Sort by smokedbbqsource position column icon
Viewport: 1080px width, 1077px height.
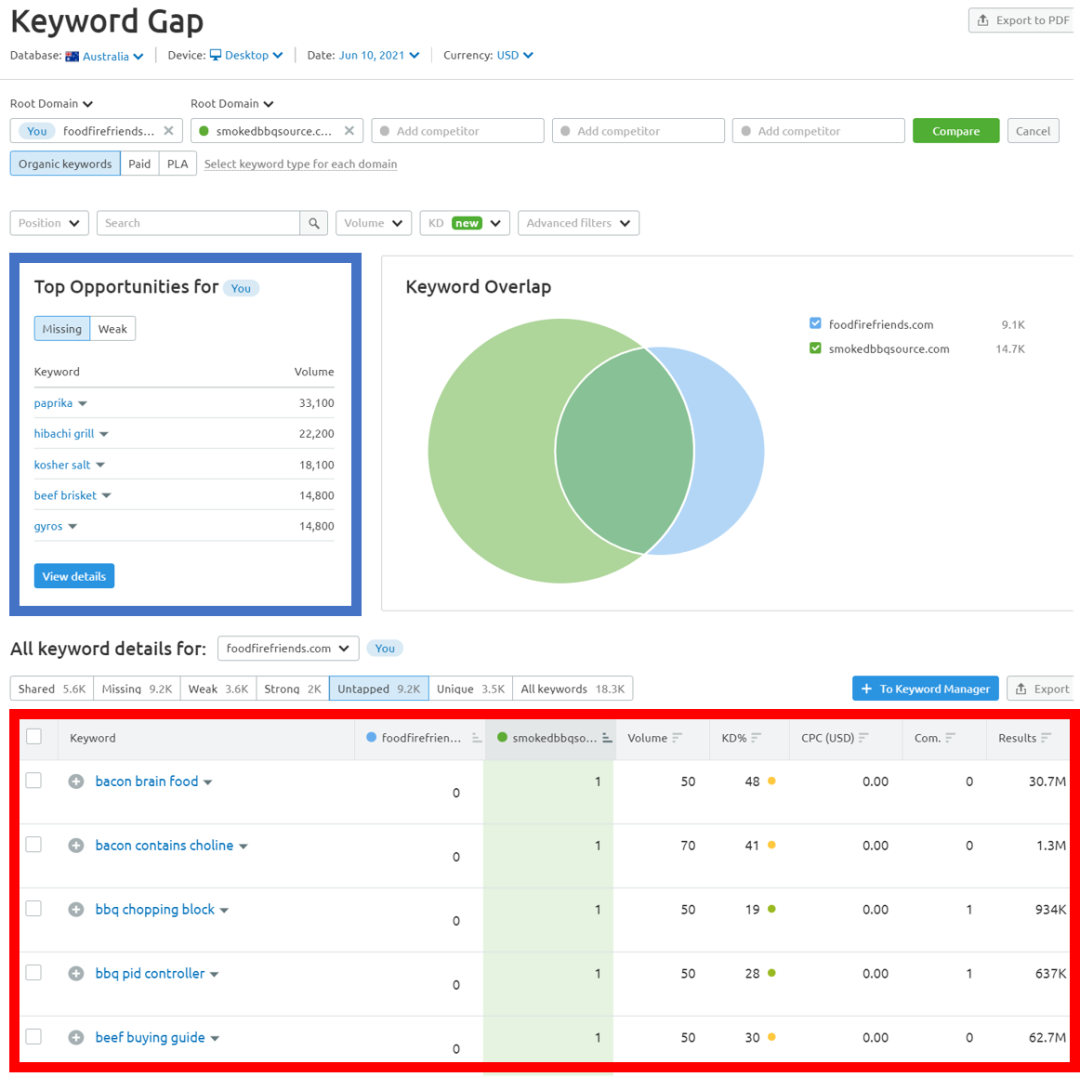[x=607, y=738]
